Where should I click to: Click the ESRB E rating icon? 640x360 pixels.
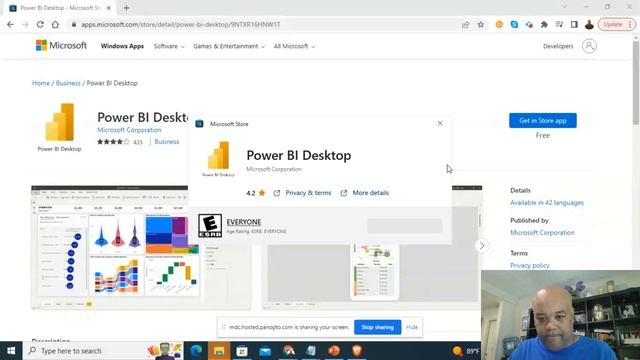[x=210, y=226]
